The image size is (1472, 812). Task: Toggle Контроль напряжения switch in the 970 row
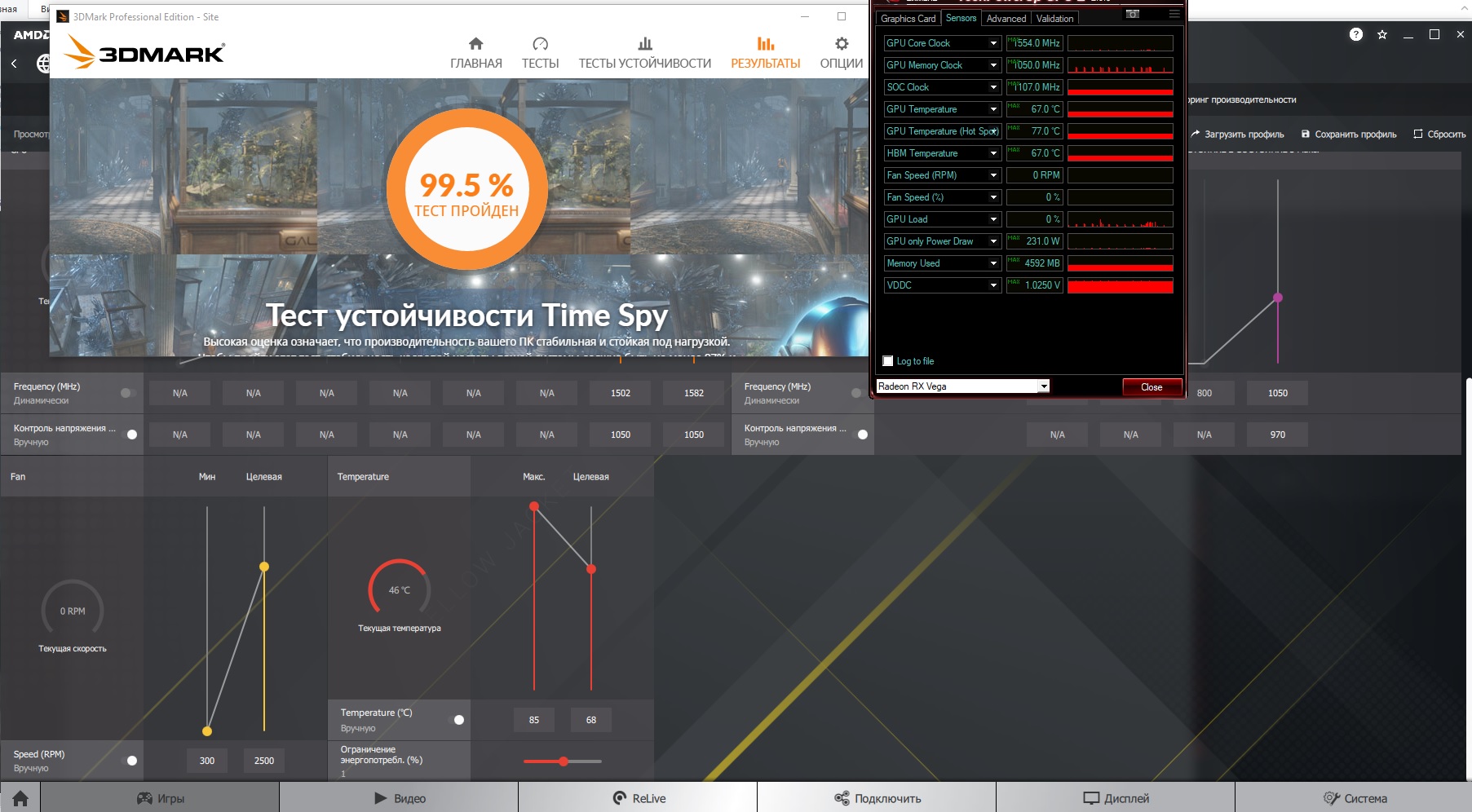pos(861,435)
